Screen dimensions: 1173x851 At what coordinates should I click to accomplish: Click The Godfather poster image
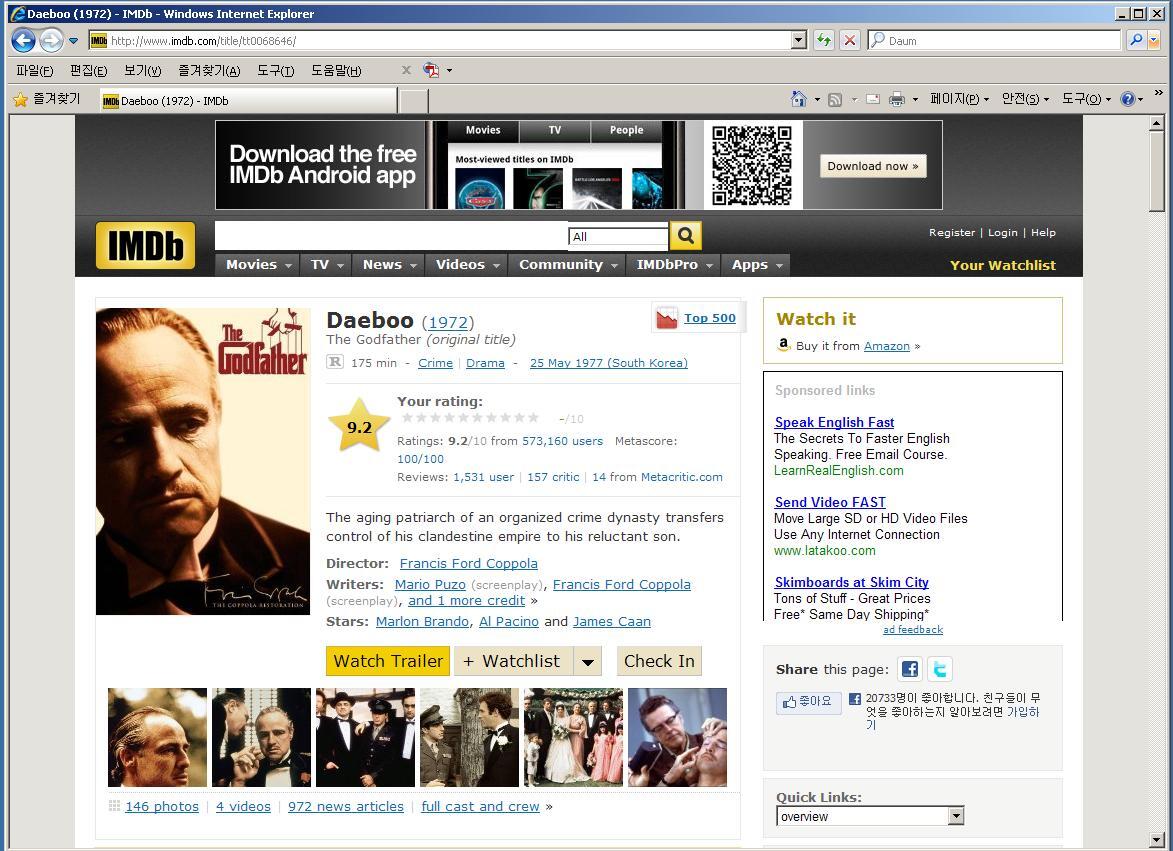[203, 461]
